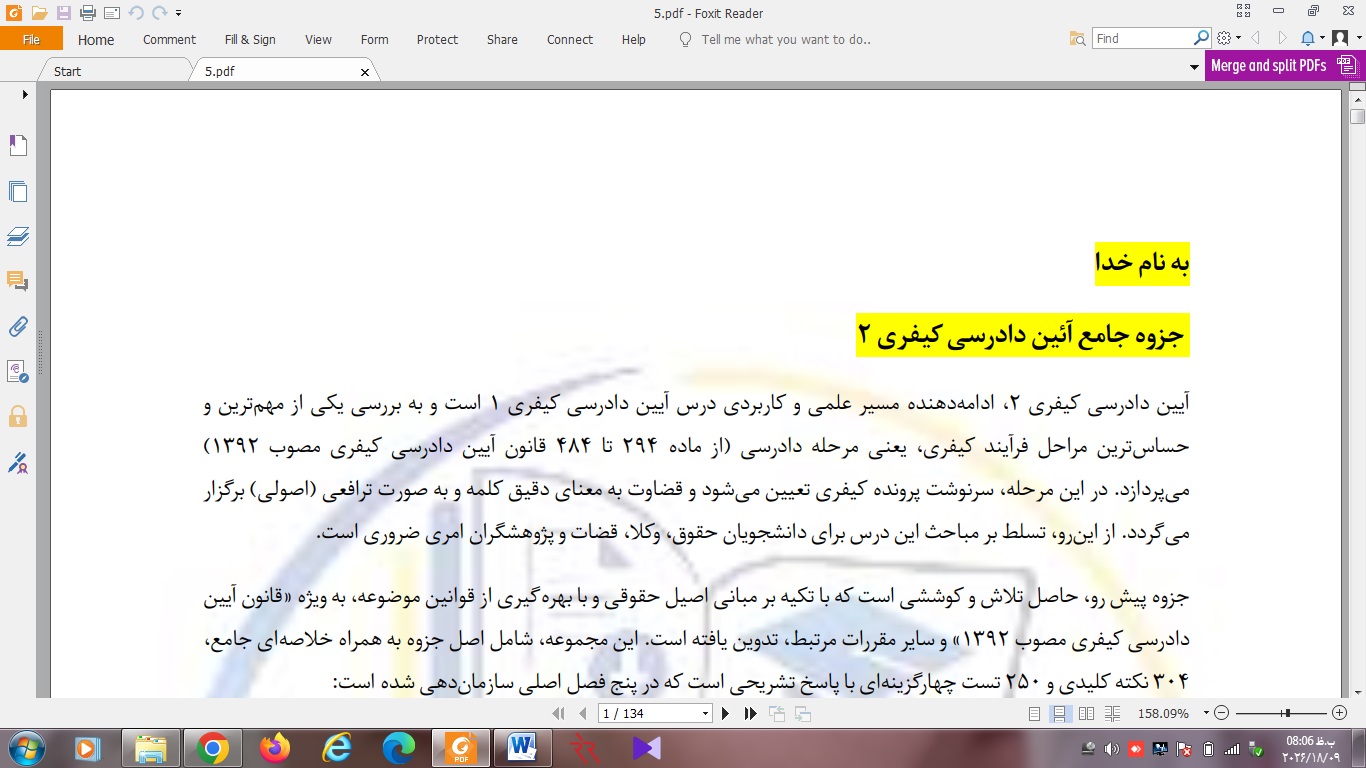Open the page number dropdown 1 / 134
The width and height of the screenshot is (1366, 768).
coord(706,714)
